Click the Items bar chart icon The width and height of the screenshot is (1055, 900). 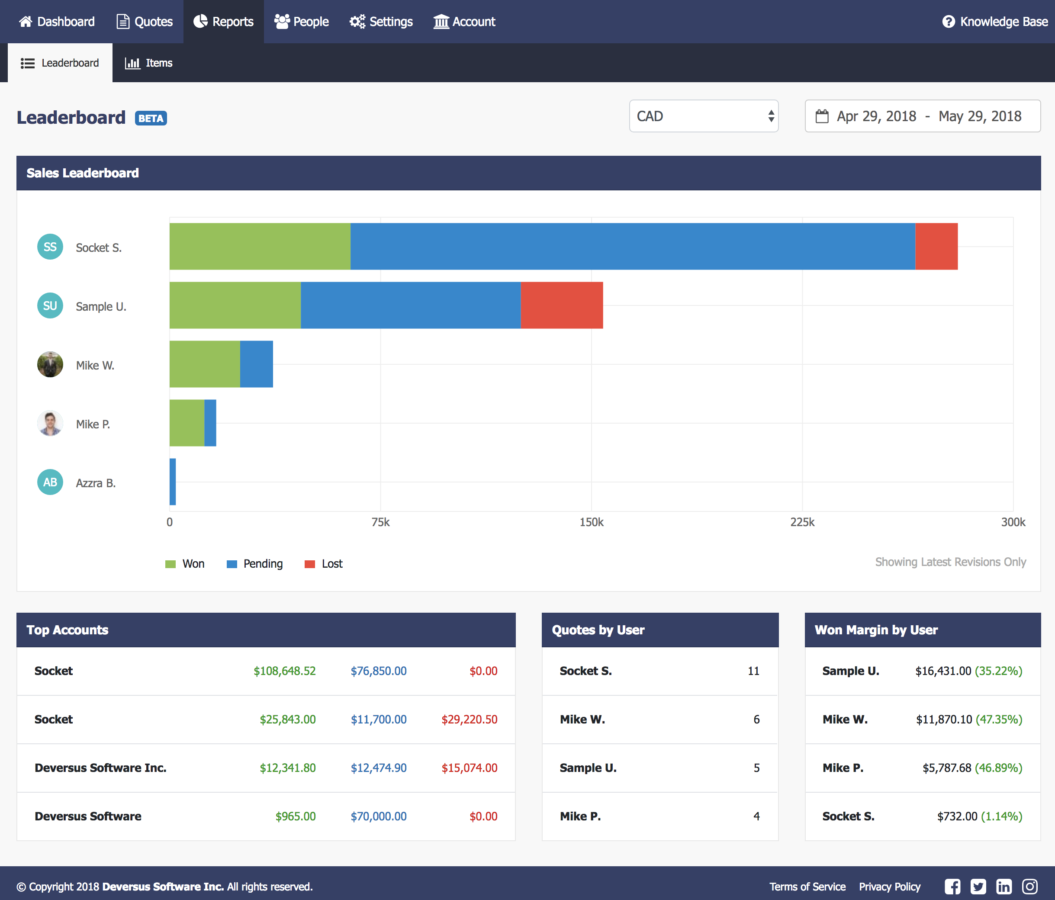[x=131, y=62]
